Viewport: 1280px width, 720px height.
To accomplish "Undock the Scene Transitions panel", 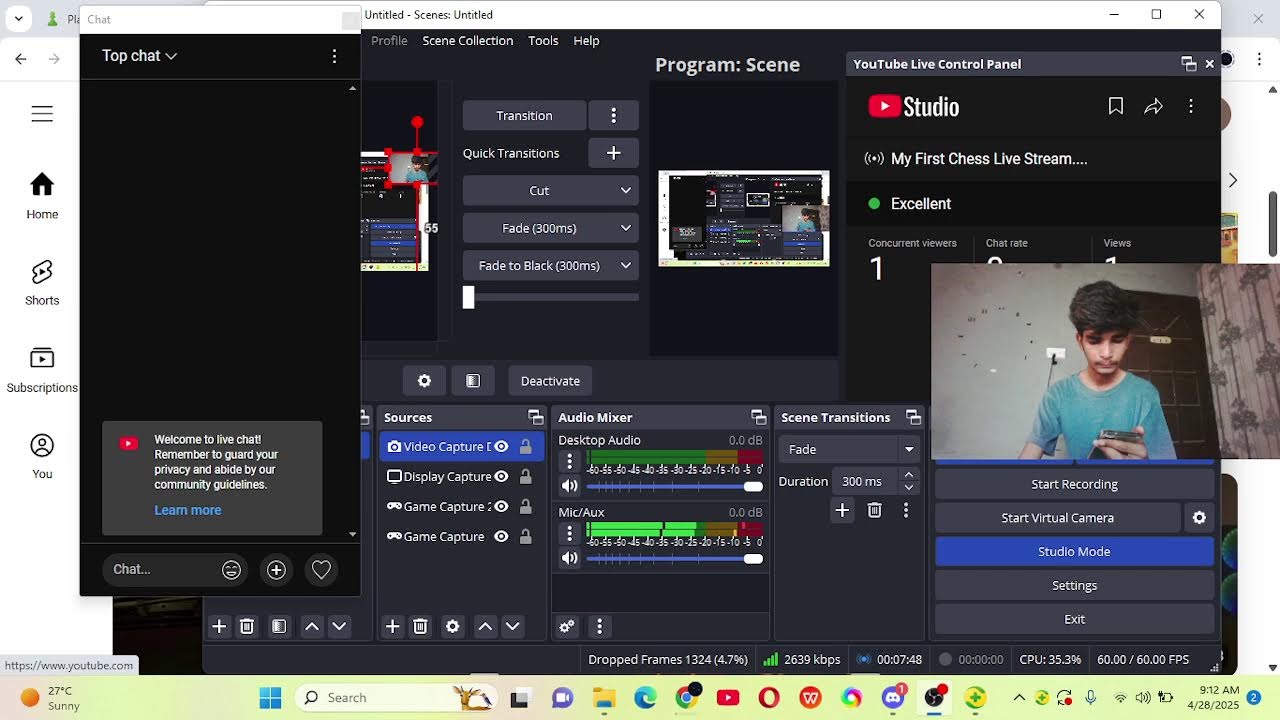I will 913,417.
